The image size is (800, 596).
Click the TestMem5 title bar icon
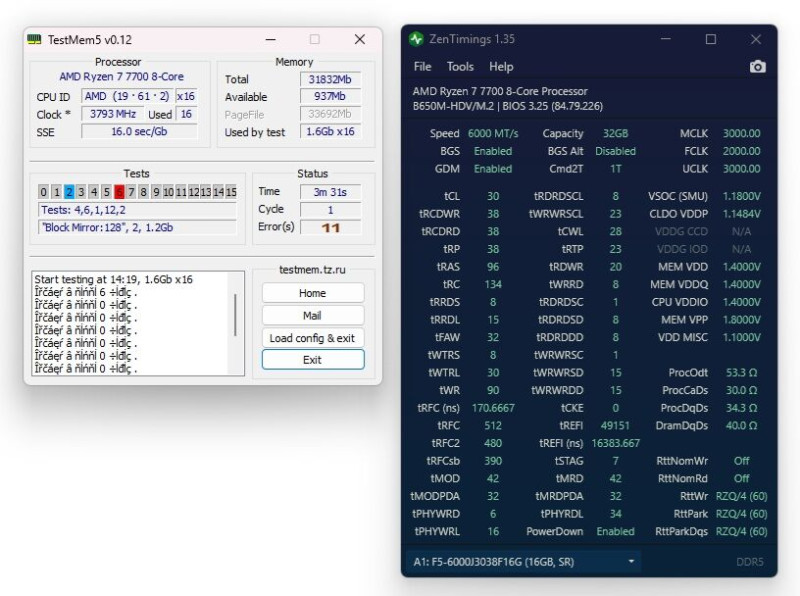coord(34,39)
